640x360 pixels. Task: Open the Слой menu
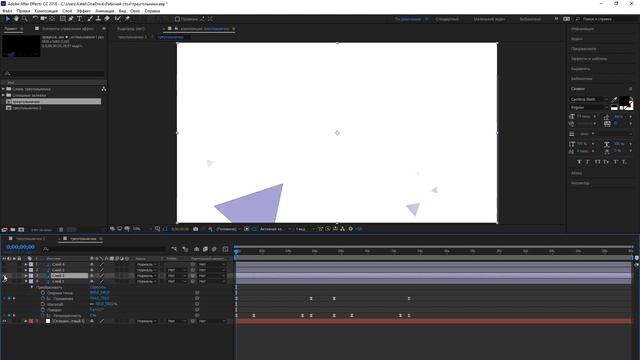tap(67, 11)
